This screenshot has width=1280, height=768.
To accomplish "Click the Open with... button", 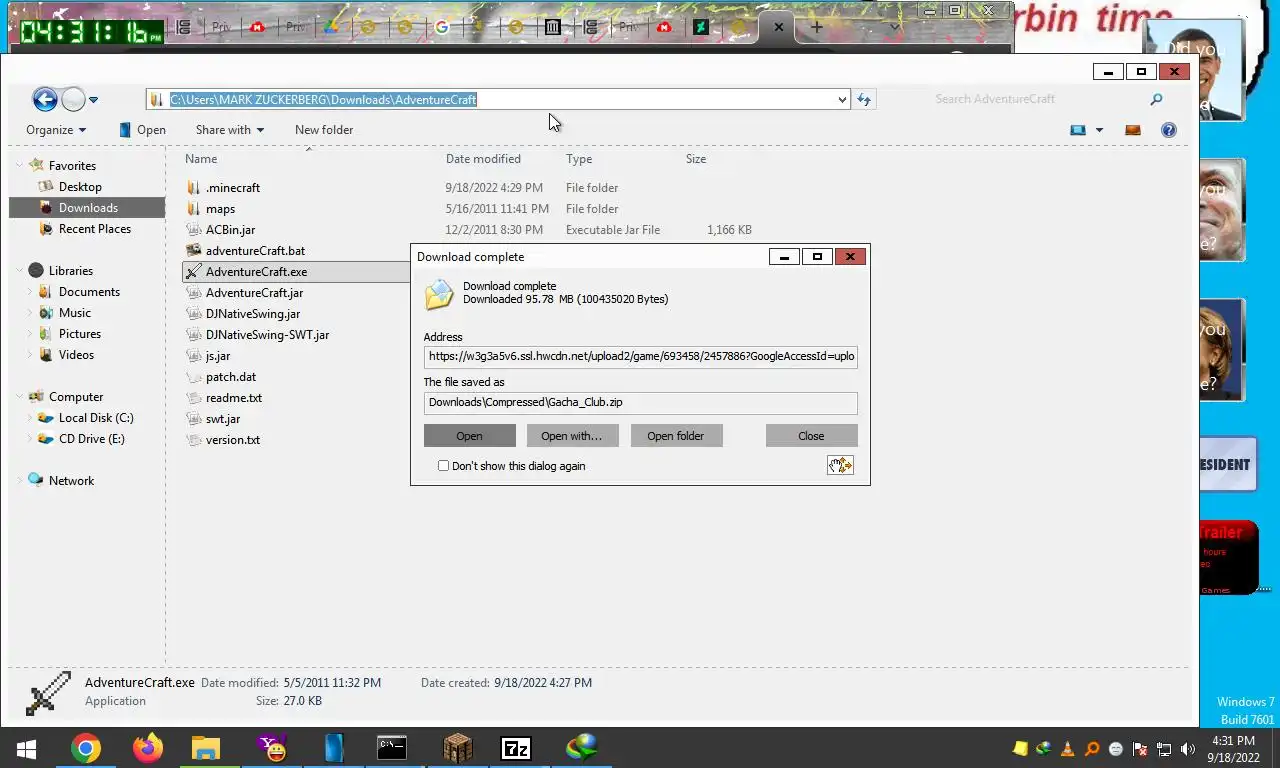I will 571,436.
